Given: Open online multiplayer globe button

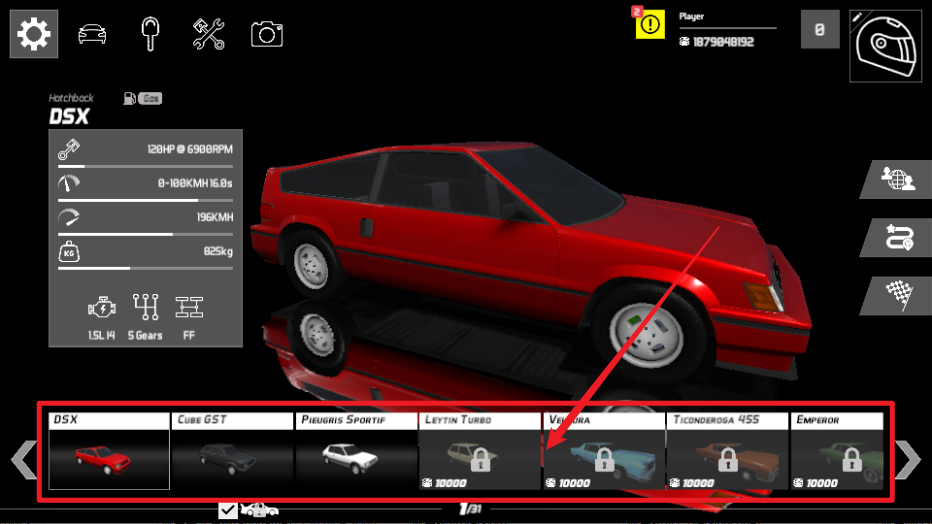Looking at the screenshot, I should click(x=894, y=179).
